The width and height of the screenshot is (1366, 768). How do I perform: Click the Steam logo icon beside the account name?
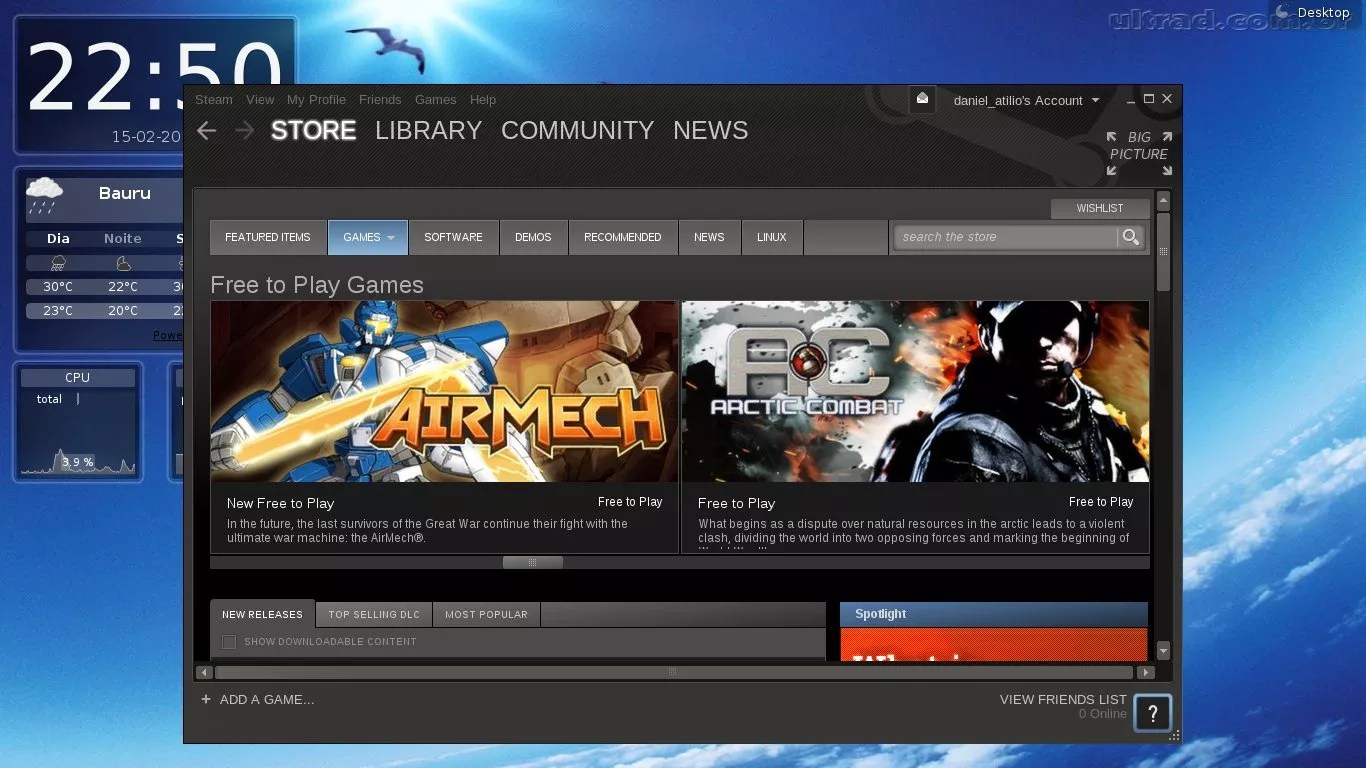click(921, 99)
